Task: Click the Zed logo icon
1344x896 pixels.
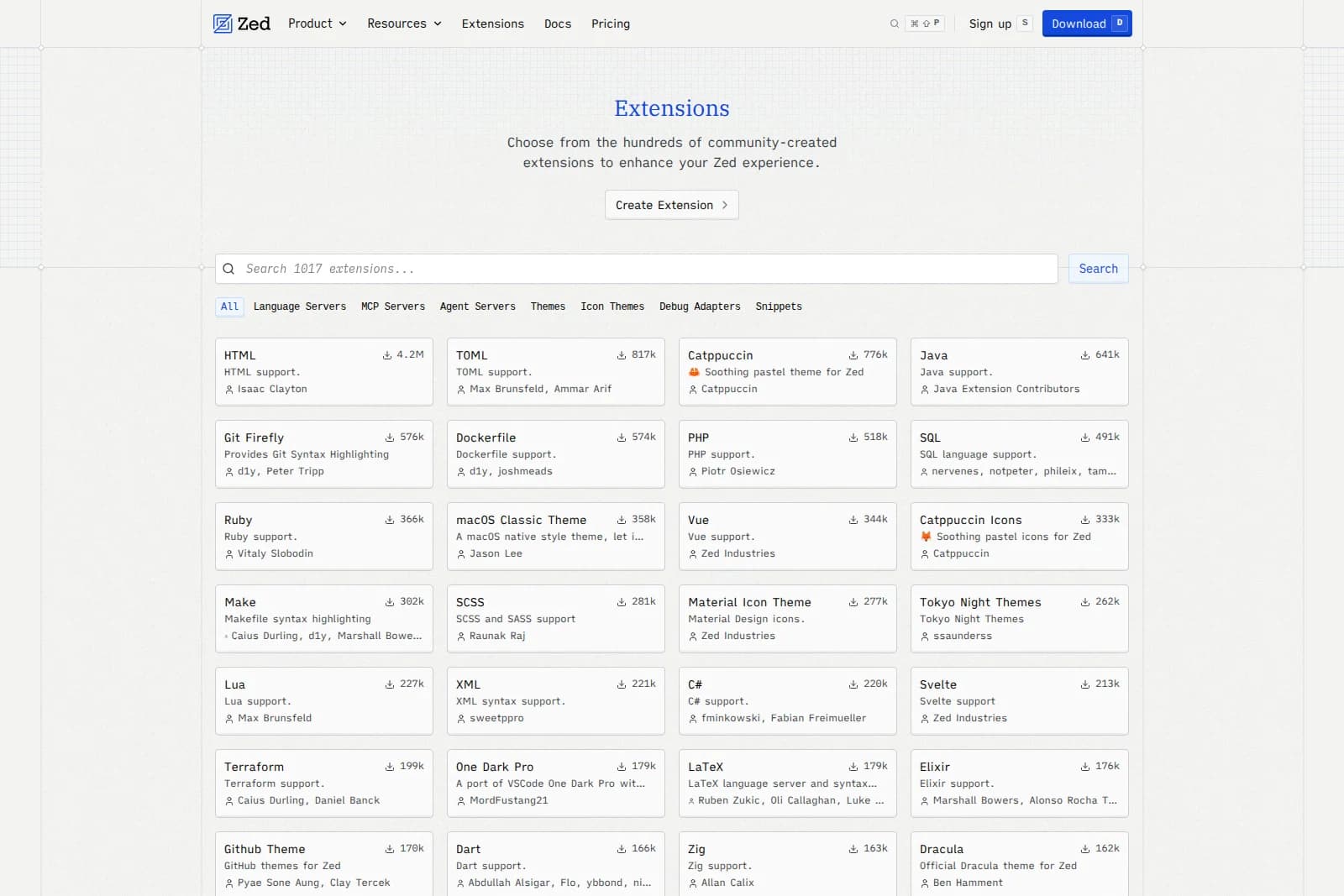Action: click(x=222, y=24)
